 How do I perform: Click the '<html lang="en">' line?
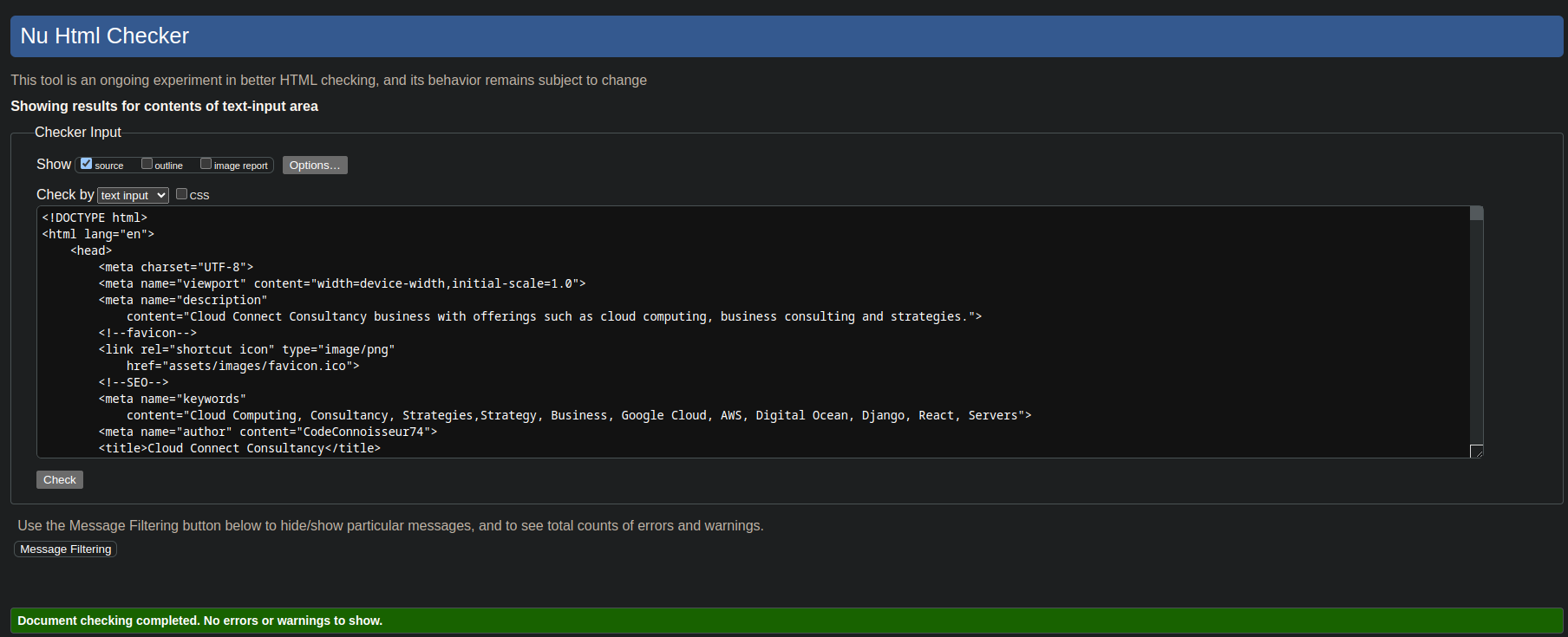pos(98,234)
